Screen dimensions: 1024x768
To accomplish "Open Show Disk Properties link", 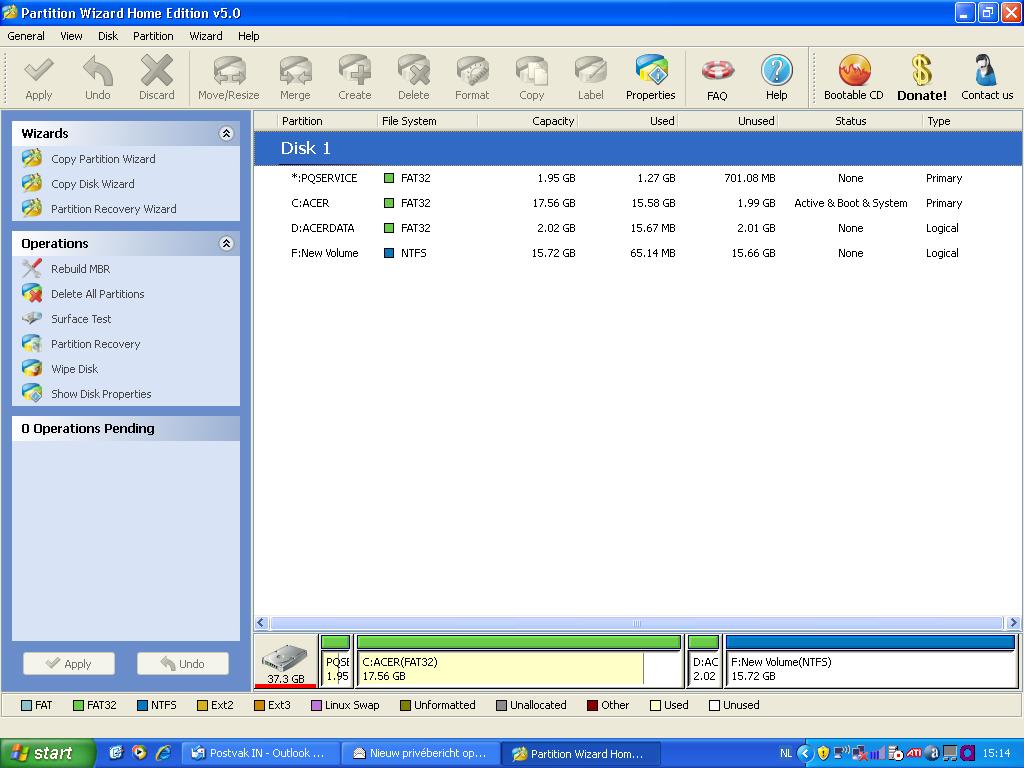I will [x=101, y=394].
